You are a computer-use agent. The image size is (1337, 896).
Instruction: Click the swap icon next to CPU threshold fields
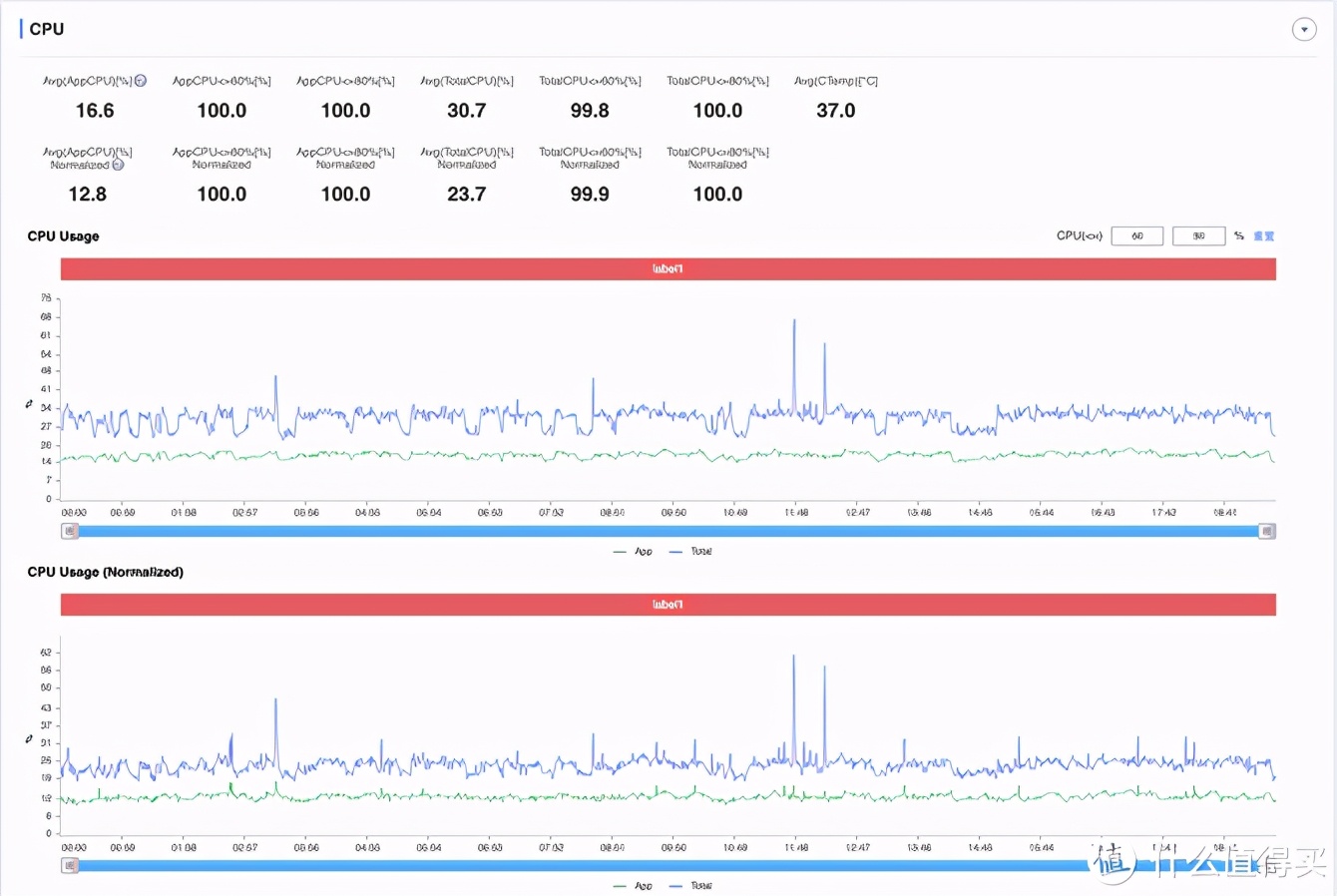point(1239,235)
